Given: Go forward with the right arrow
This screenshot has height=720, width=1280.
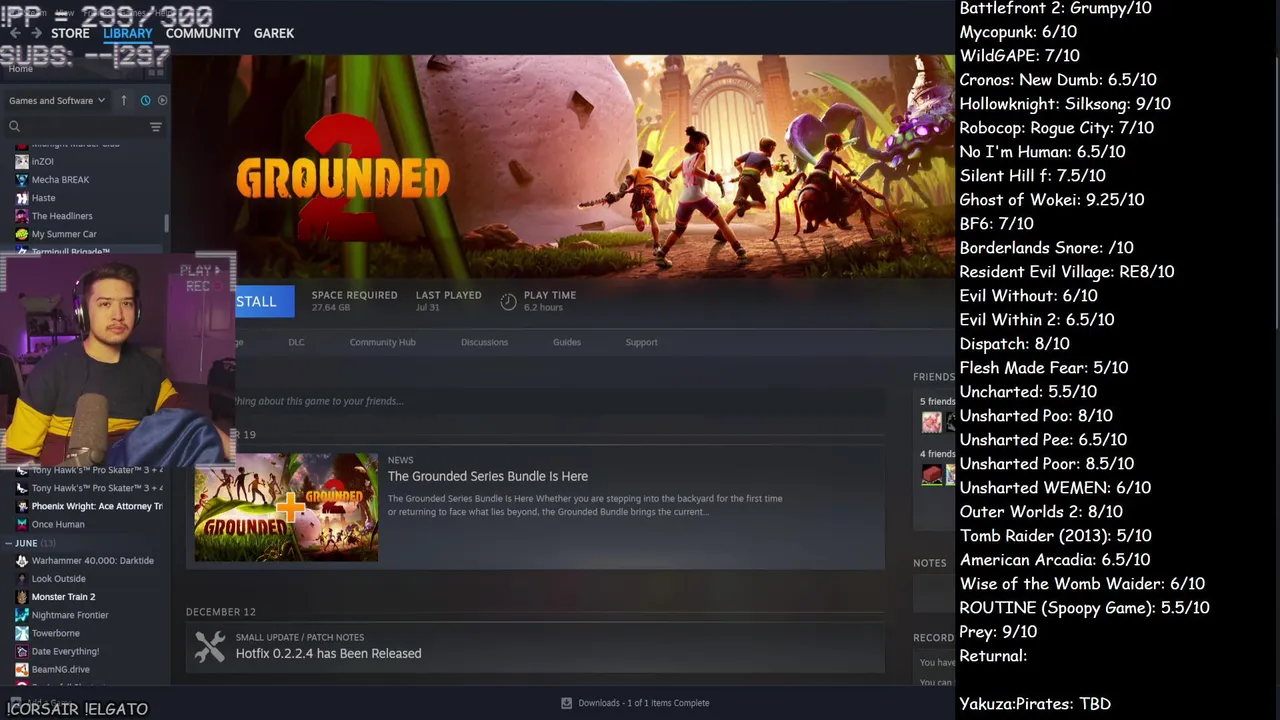Looking at the screenshot, I should point(37,33).
